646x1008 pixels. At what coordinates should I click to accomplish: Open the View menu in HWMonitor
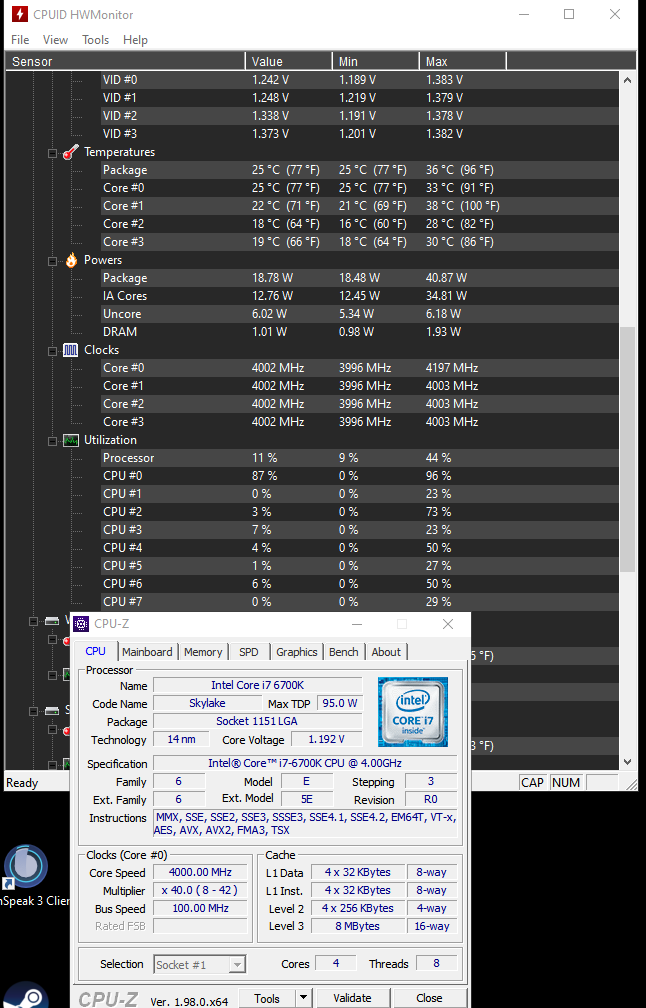tap(55, 40)
